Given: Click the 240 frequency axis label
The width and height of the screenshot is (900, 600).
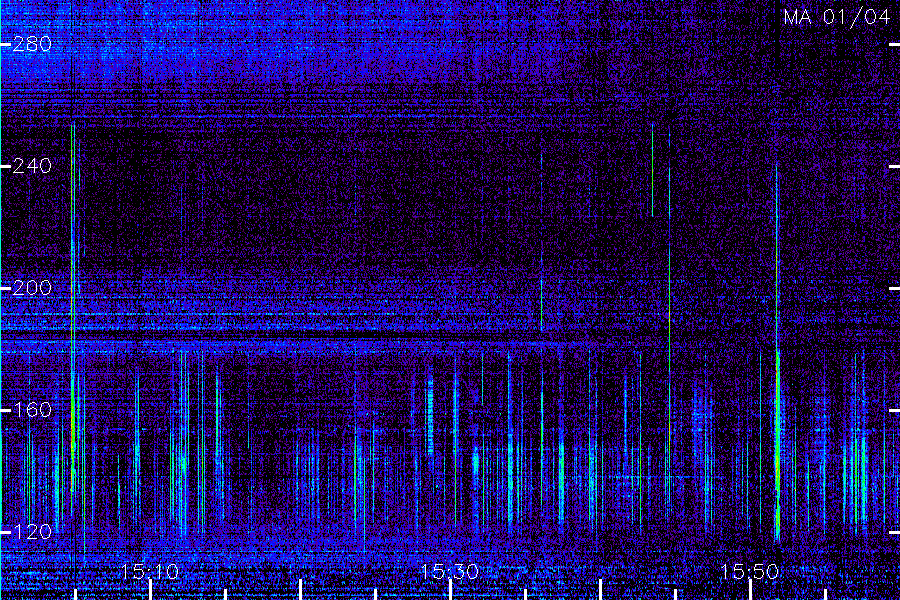Looking at the screenshot, I should pos(32,167).
